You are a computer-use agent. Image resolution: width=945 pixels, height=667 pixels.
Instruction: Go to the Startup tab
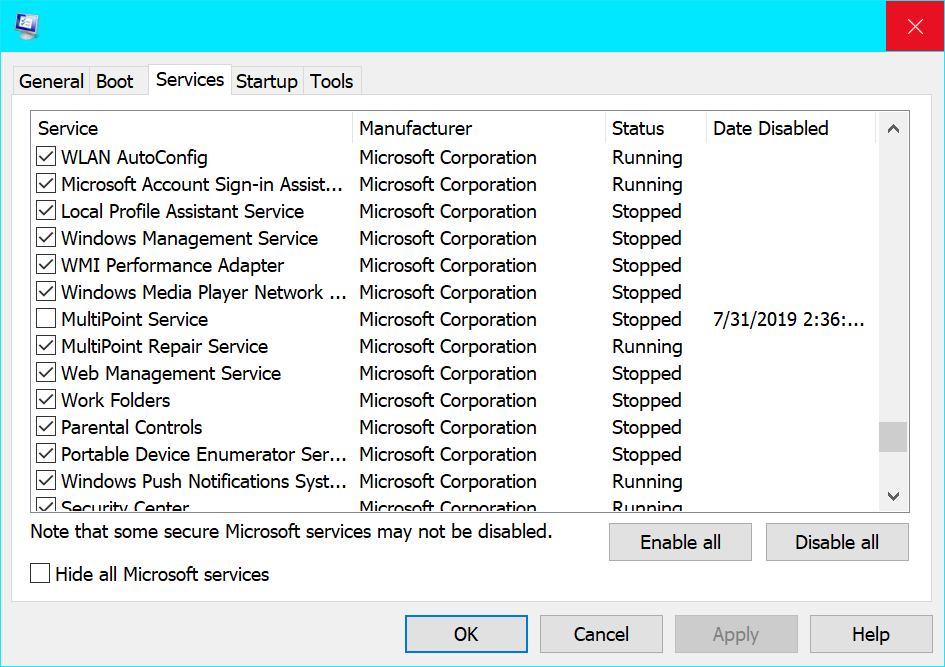point(267,81)
